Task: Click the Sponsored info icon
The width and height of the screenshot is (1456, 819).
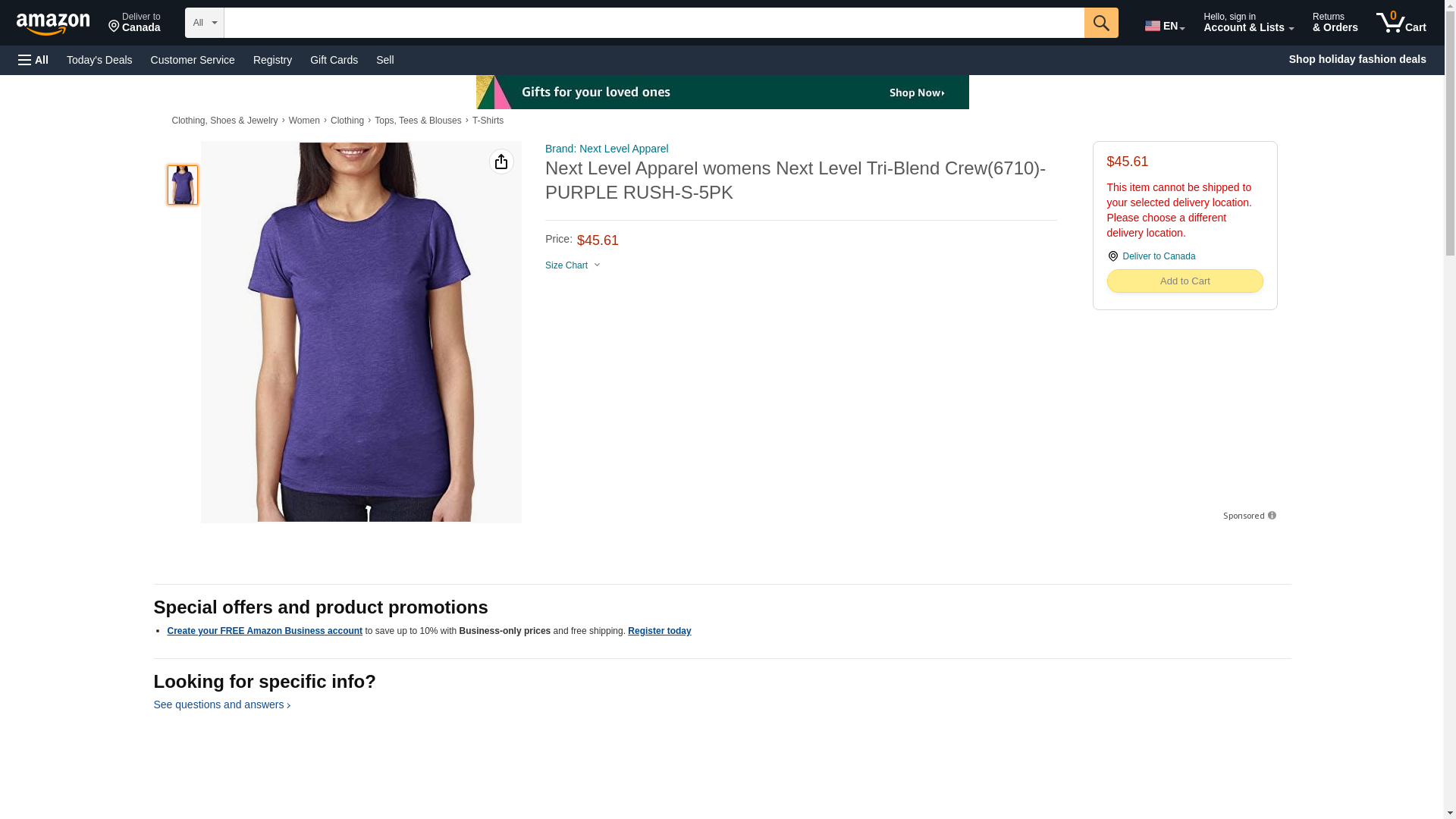Action: pos(1272,516)
